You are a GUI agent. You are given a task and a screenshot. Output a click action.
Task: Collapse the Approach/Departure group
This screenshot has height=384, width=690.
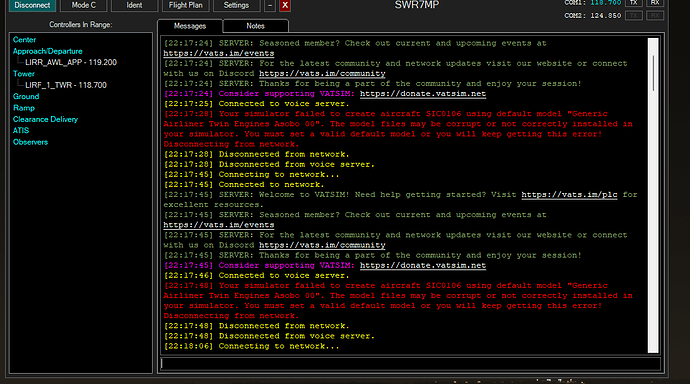[x=48, y=51]
